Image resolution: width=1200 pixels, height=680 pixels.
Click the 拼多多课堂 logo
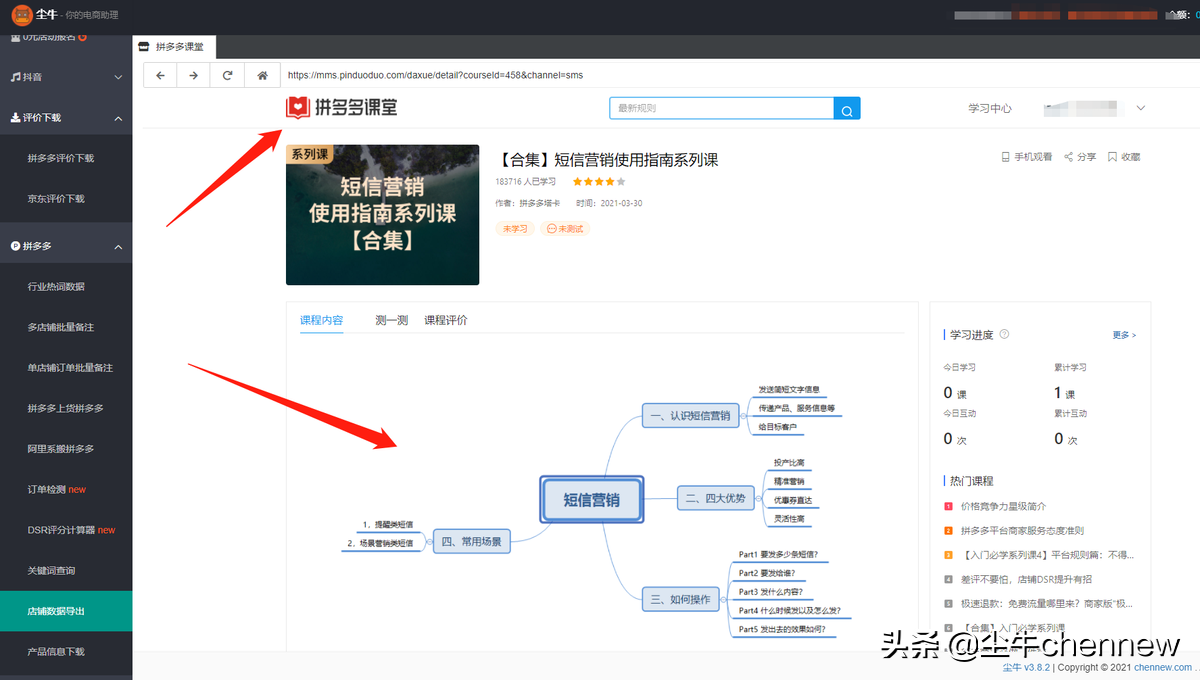pyautogui.click(x=341, y=107)
